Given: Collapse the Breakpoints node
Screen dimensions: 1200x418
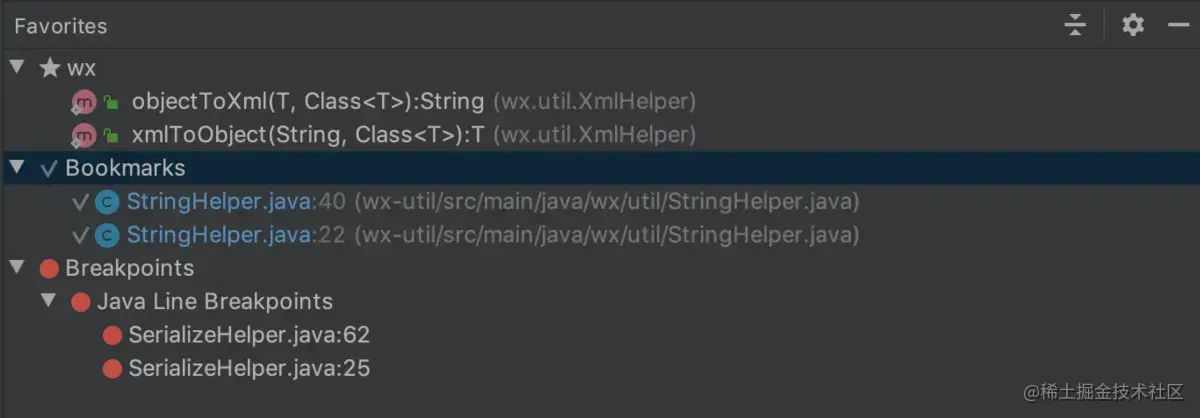Looking at the screenshot, I should pyautogui.click(x=16, y=268).
